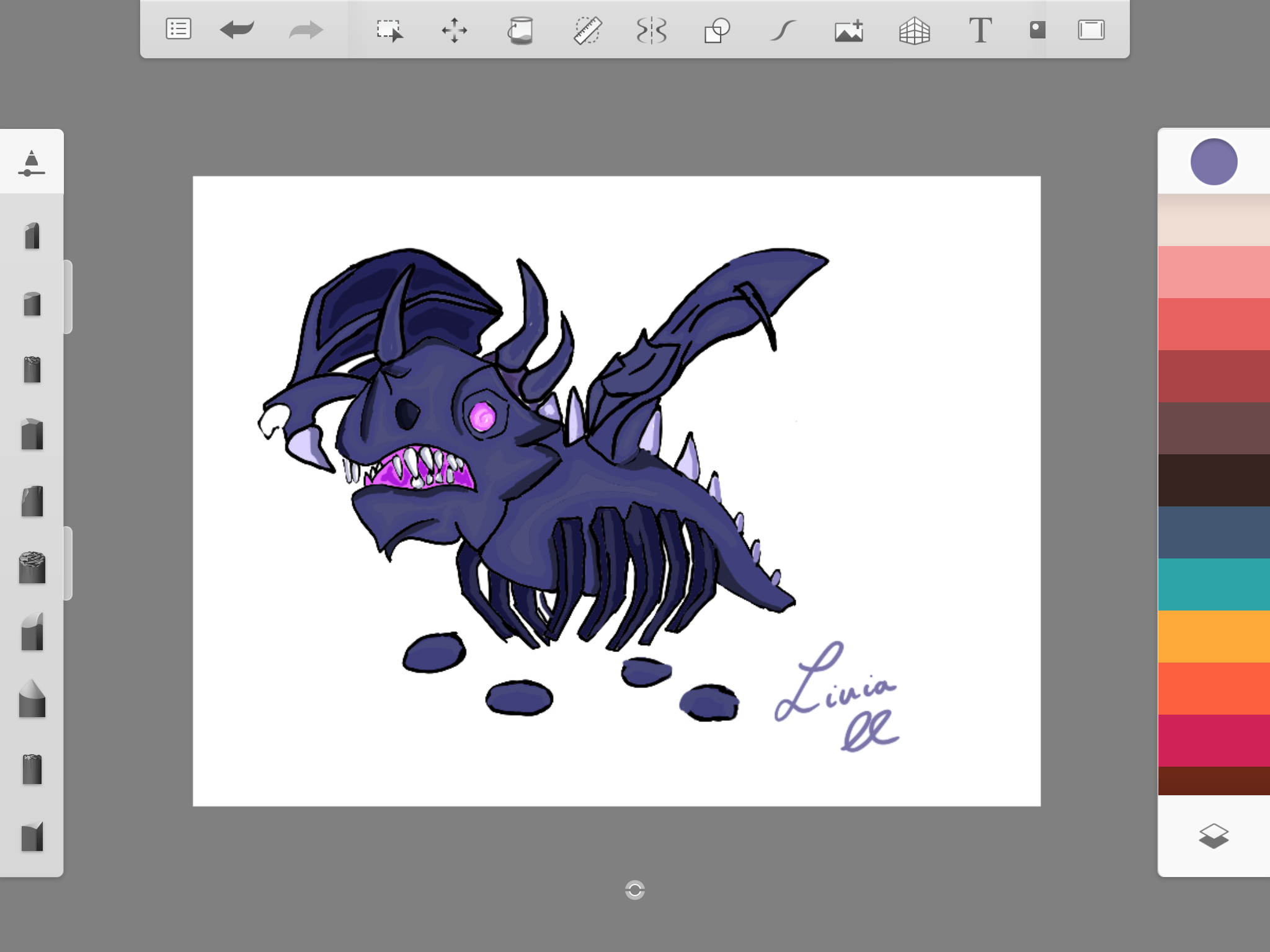Open the brush size properties panel

click(32, 163)
